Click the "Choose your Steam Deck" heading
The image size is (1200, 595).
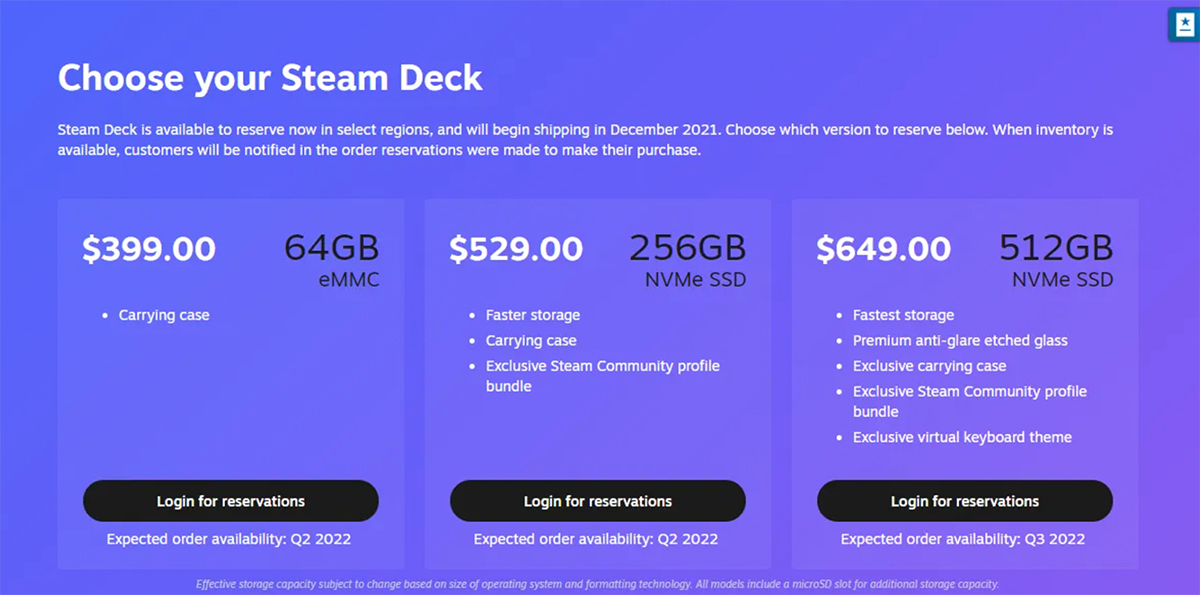pyautogui.click(x=270, y=77)
